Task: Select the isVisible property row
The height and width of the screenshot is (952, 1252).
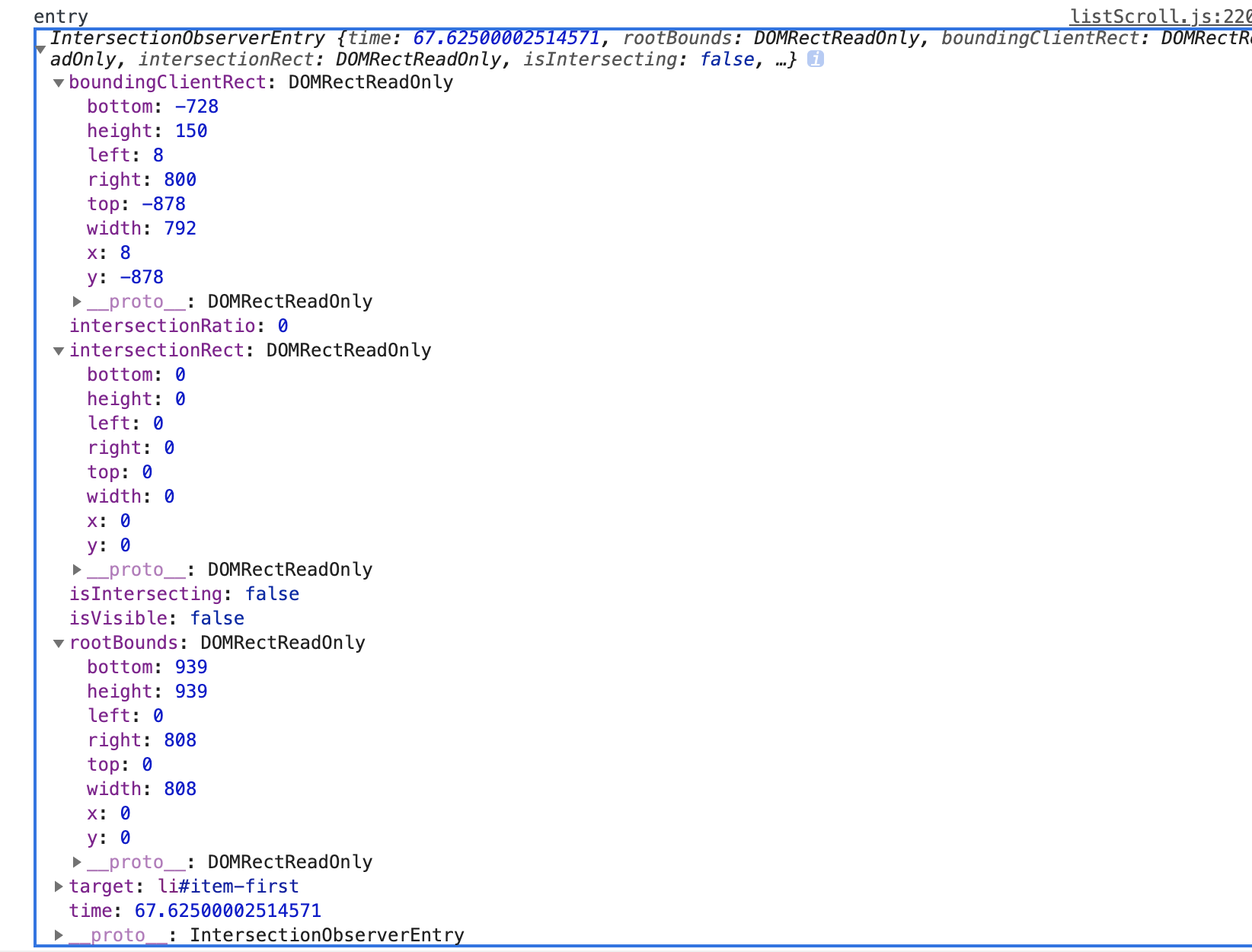Action: click(156, 618)
